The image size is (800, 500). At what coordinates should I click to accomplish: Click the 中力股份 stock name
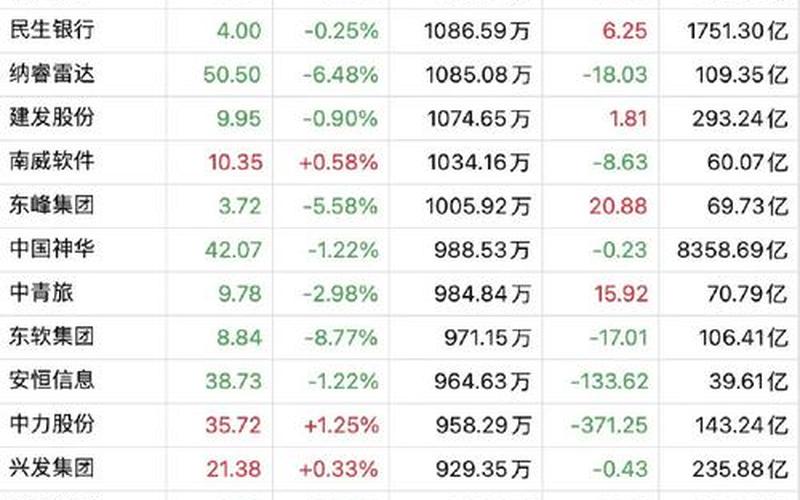pyautogui.click(x=51, y=423)
